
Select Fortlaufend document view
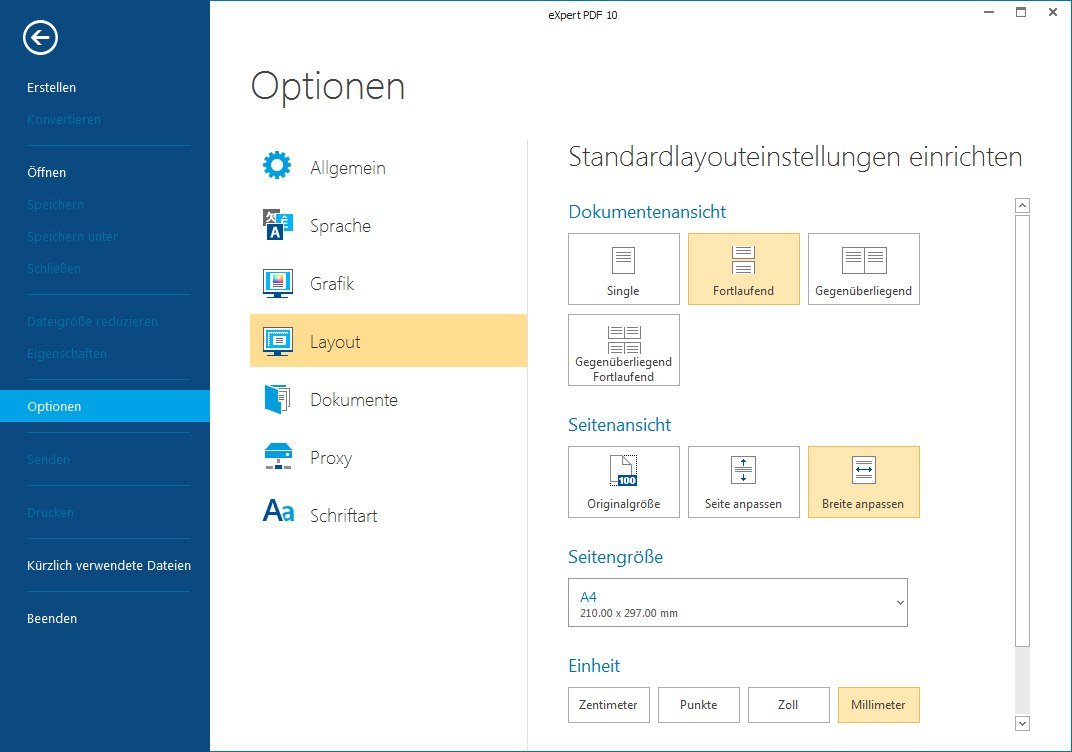pos(744,269)
